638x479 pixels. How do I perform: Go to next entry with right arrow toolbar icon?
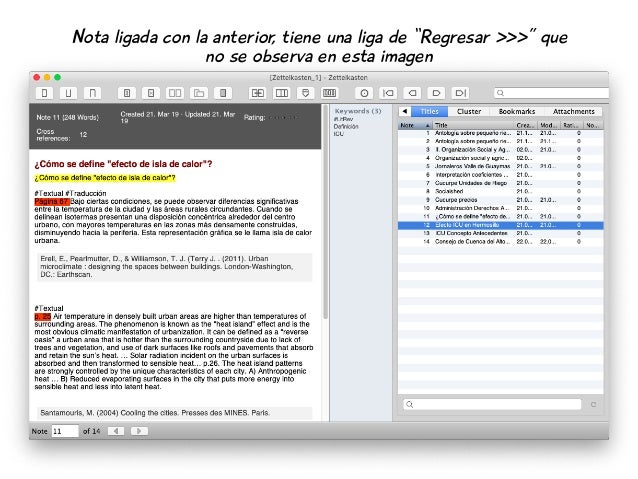(436, 93)
